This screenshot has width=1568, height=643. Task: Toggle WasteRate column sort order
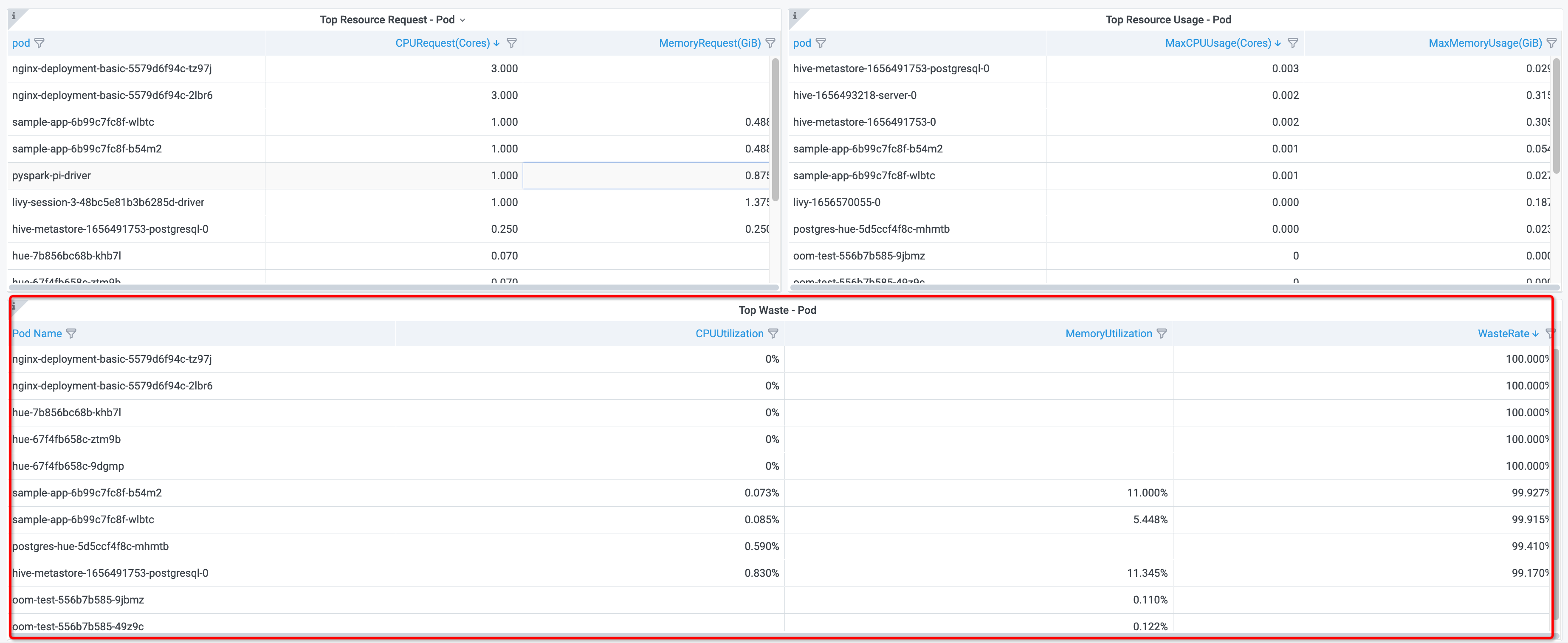[1503, 334]
